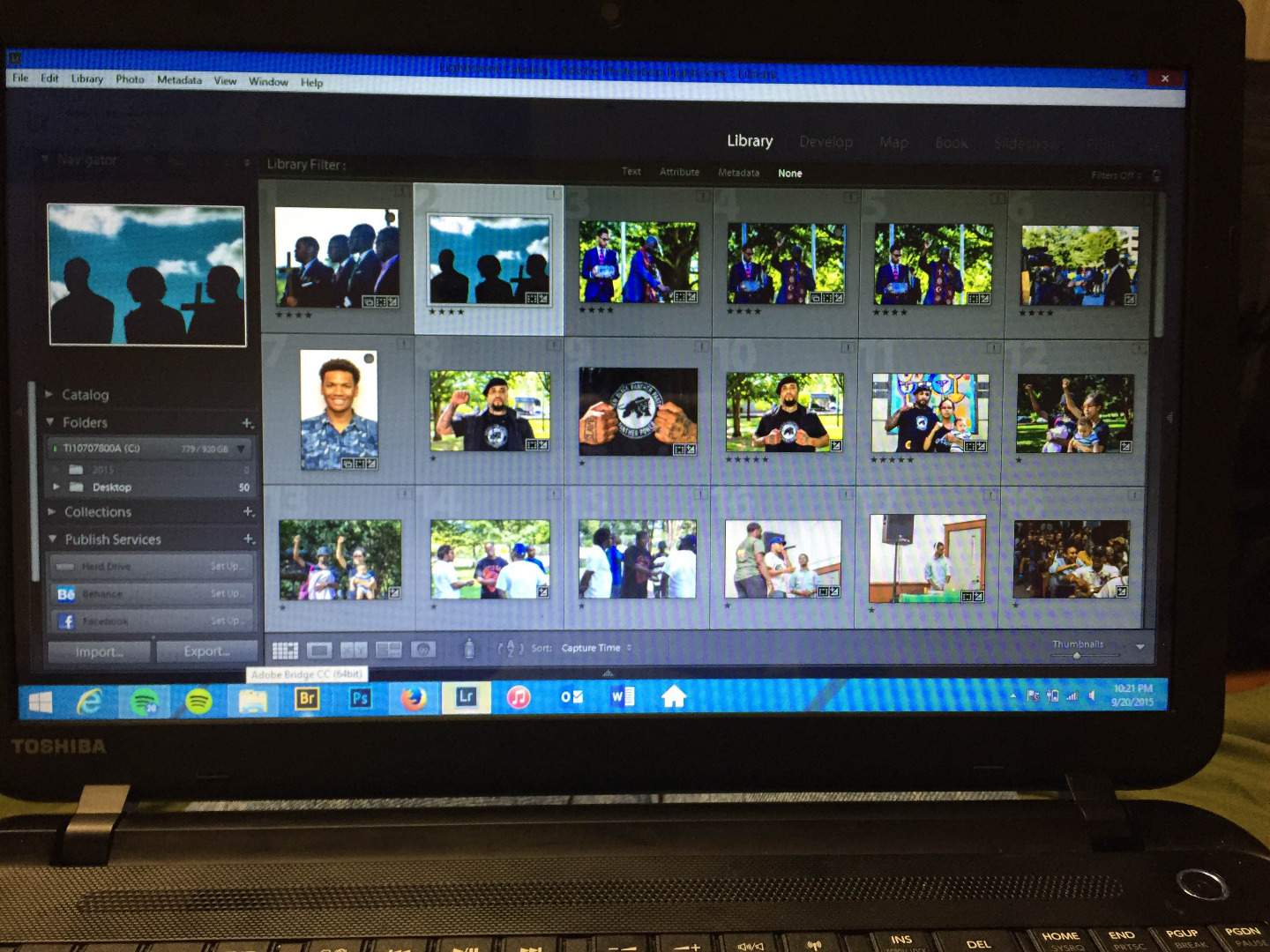Open toolbar content dropdown arrow at right
The width and height of the screenshot is (1270, 952).
point(1140,647)
